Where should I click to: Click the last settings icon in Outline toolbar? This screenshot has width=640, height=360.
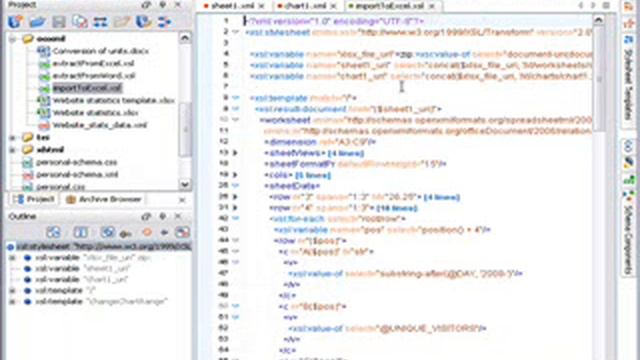pyautogui.click(x=182, y=232)
